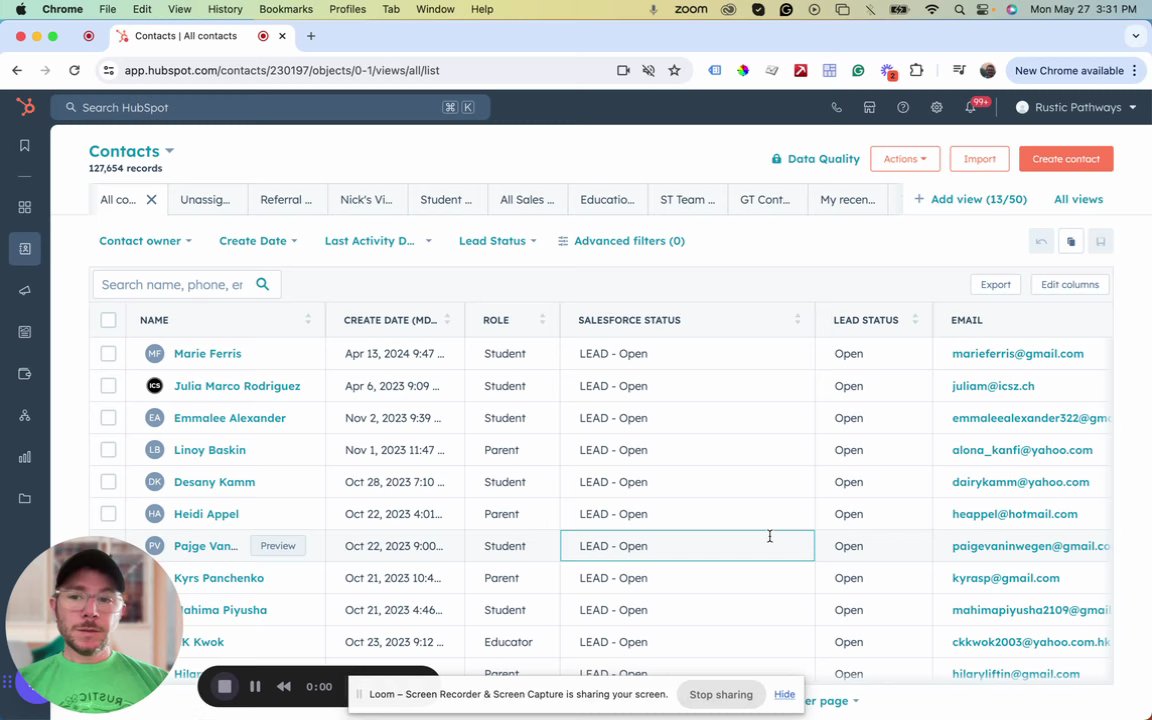Screen dimensions: 1152x720
Task: Toggle the select all contacts checkbox
Action: coord(108,320)
